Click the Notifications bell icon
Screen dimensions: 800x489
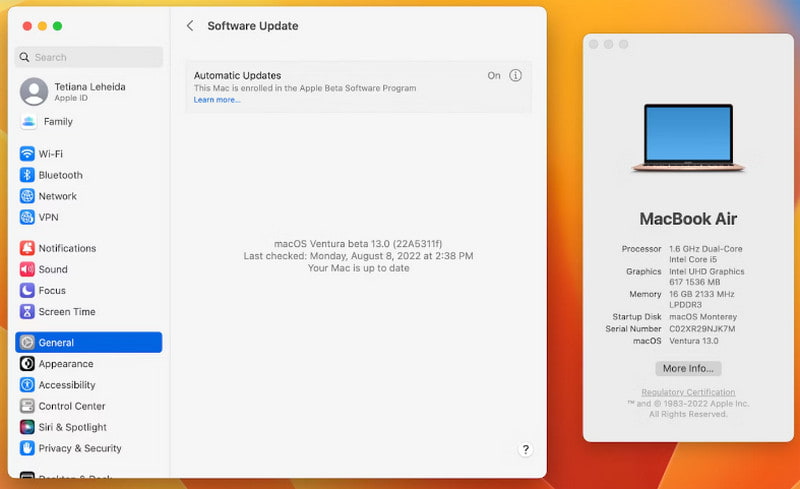coord(27,248)
